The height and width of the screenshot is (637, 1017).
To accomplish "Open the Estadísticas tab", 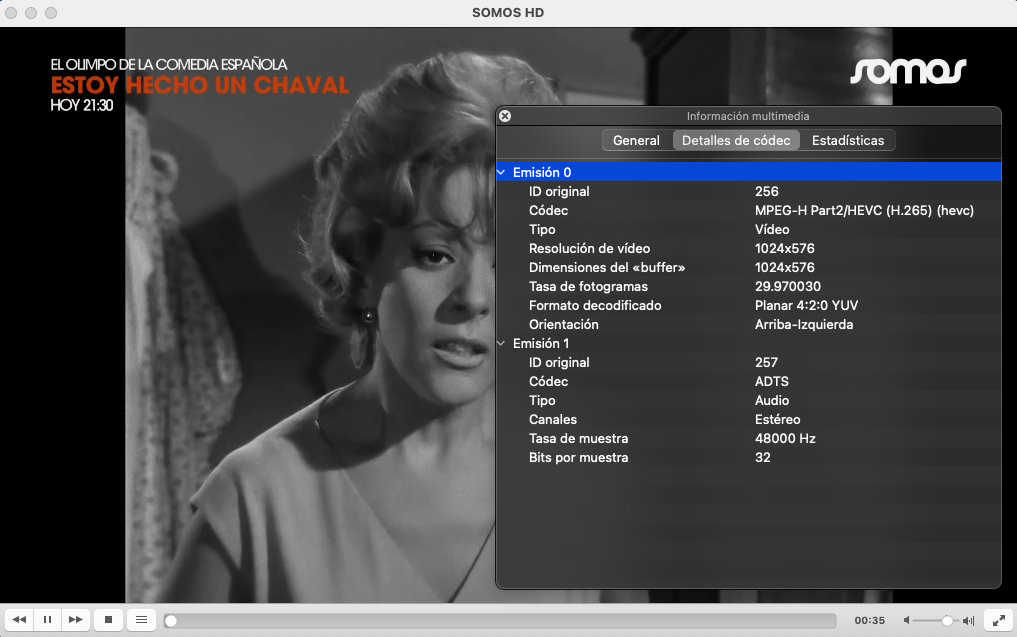I will click(848, 141).
